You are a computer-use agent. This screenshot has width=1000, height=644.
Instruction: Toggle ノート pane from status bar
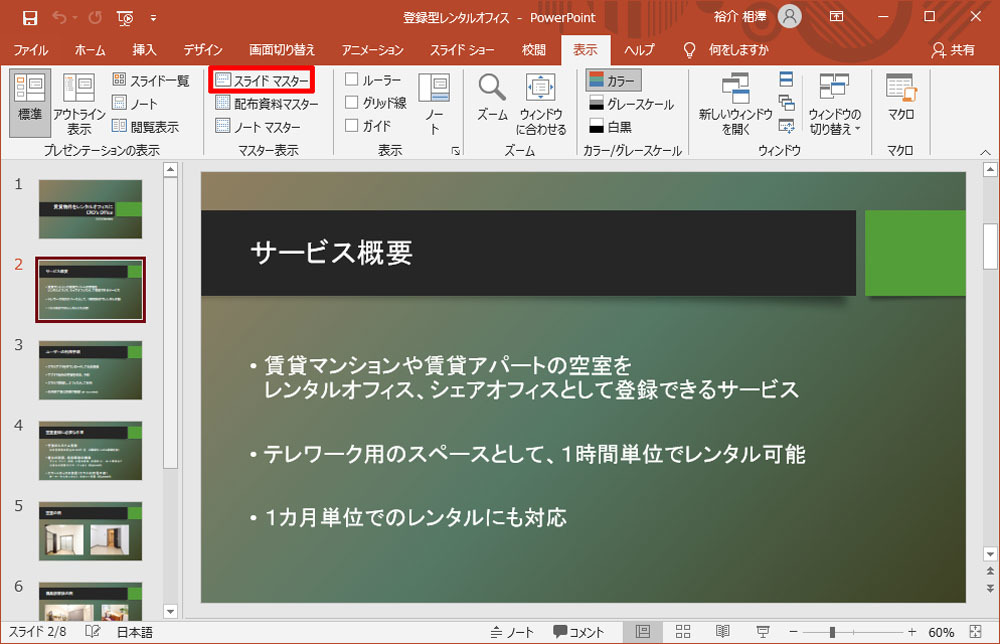pyautogui.click(x=511, y=632)
